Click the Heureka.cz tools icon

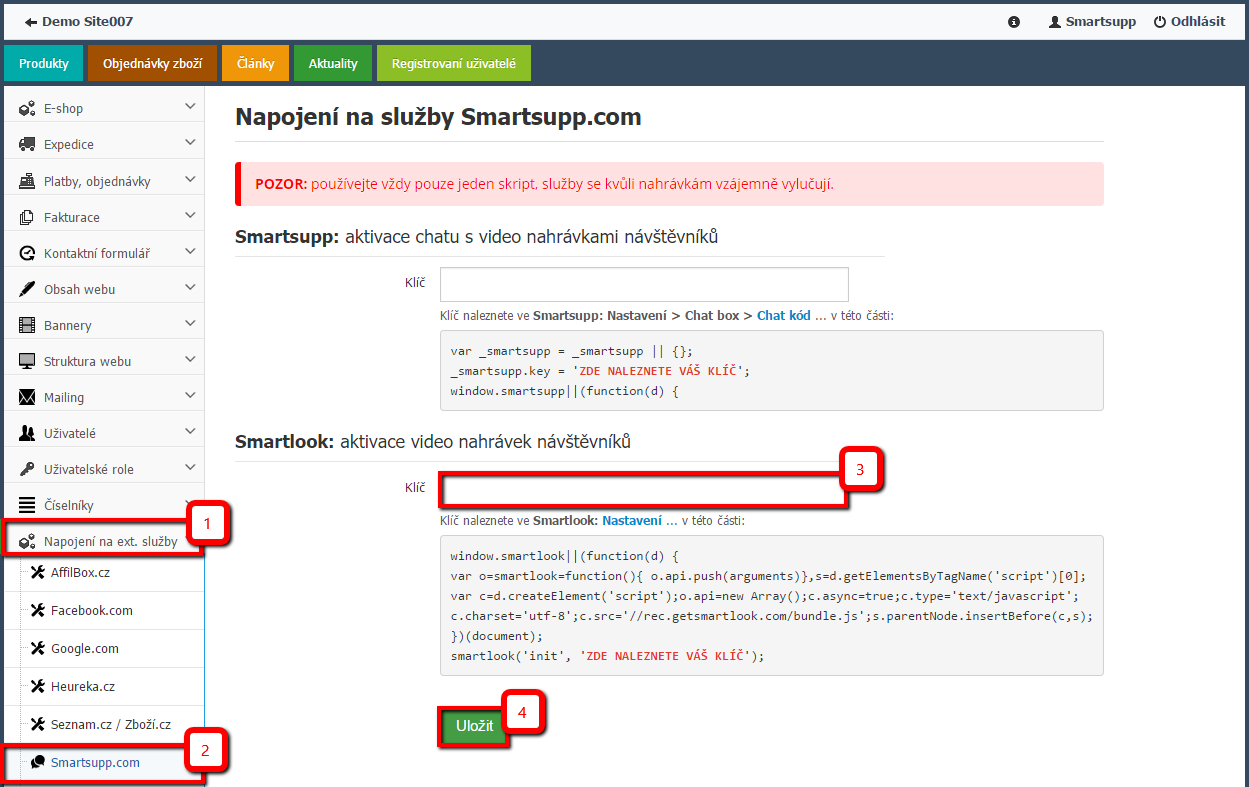(38, 686)
